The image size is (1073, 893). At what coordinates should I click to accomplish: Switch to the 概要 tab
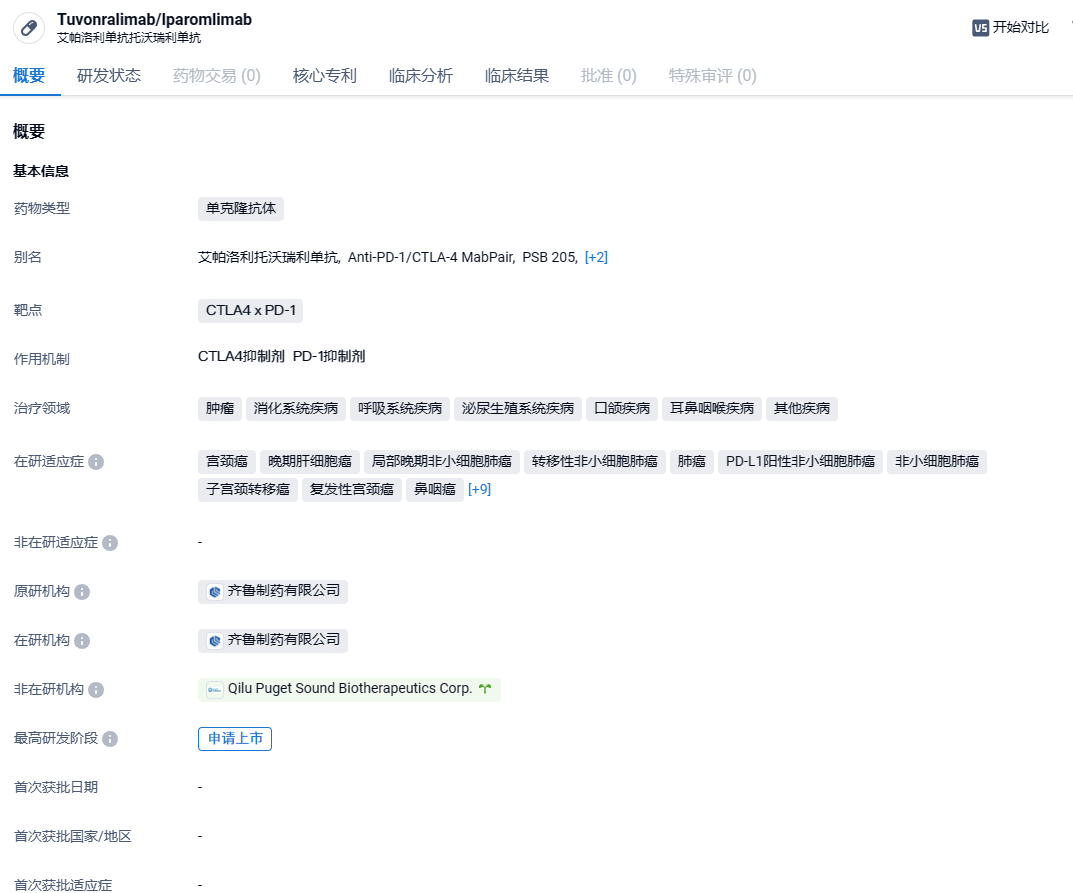coord(29,75)
